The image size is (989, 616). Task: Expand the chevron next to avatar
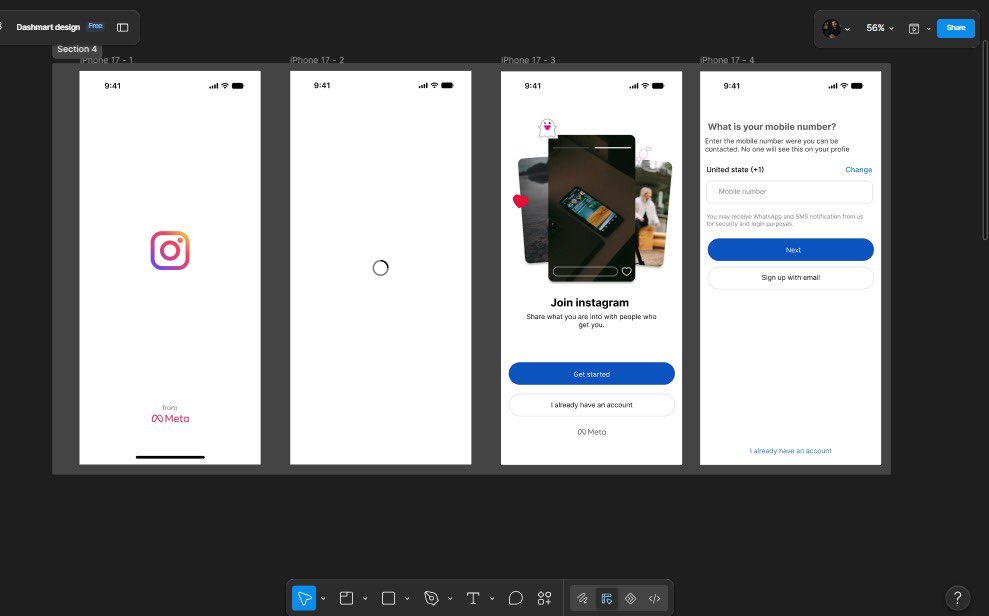pos(847,29)
